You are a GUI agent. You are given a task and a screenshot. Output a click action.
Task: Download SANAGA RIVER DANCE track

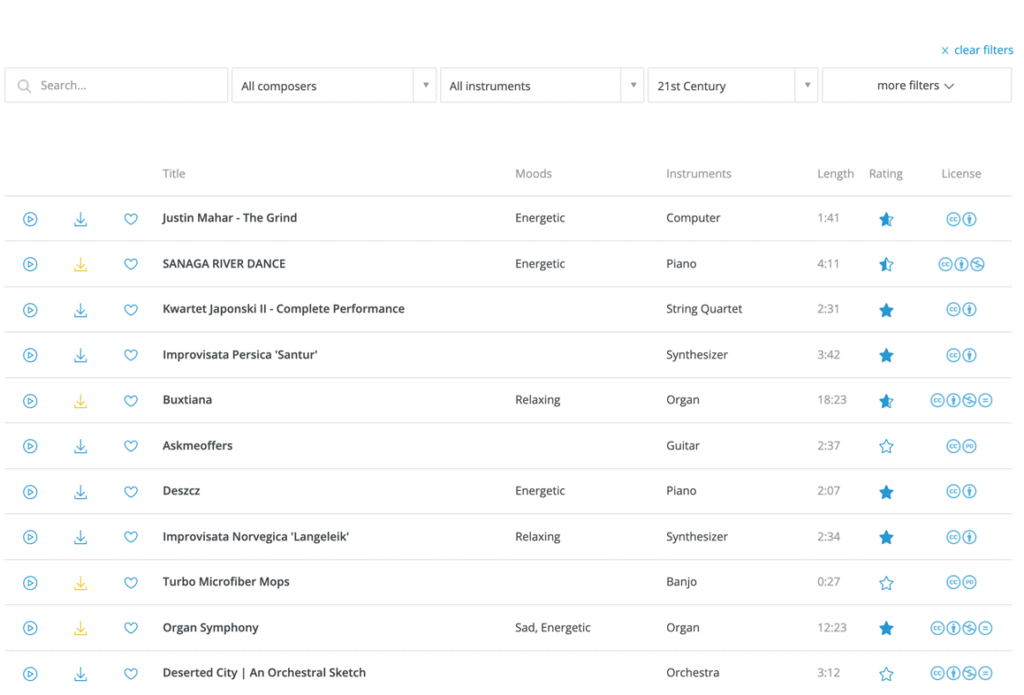coord(81,265)
